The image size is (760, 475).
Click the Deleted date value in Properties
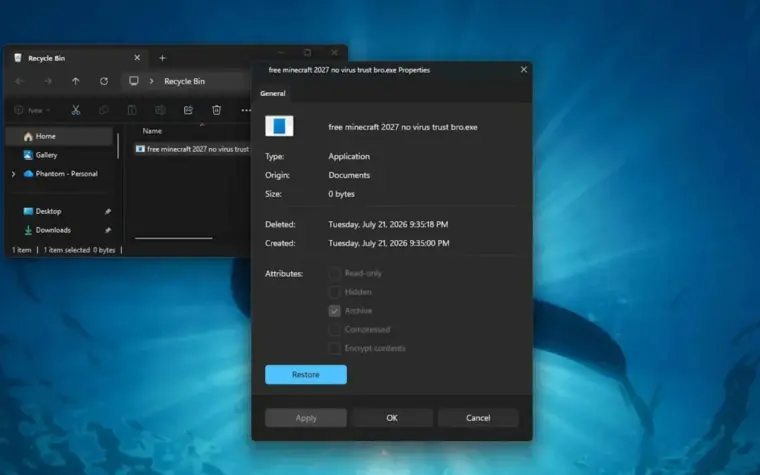pos(388,224)
